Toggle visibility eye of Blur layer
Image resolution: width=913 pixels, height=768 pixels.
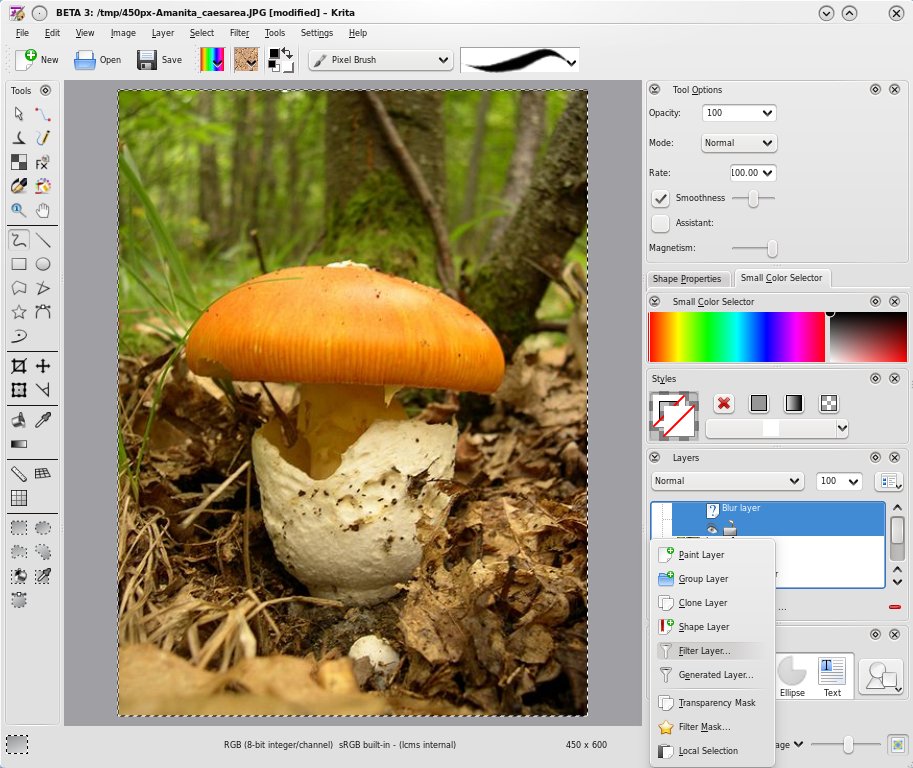pyautogui.click(x=712, y=528)
